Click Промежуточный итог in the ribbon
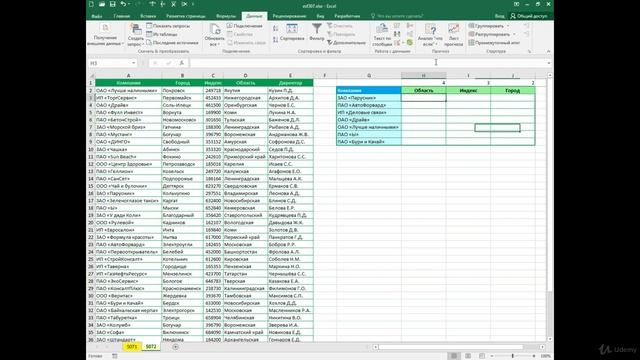Image resolution: width=640 pixels, height=360 pixels. pyautogui.click(x=494, y=42)
